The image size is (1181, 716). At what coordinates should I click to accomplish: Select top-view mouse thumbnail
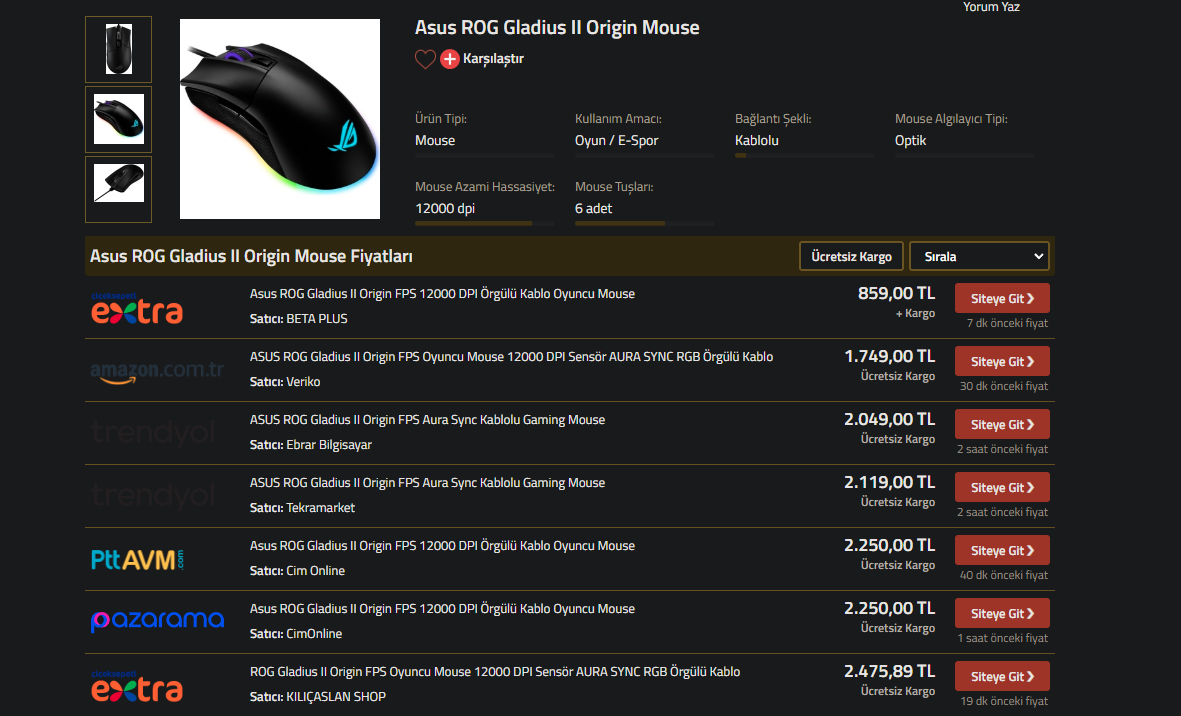click(x=118, y=50)
